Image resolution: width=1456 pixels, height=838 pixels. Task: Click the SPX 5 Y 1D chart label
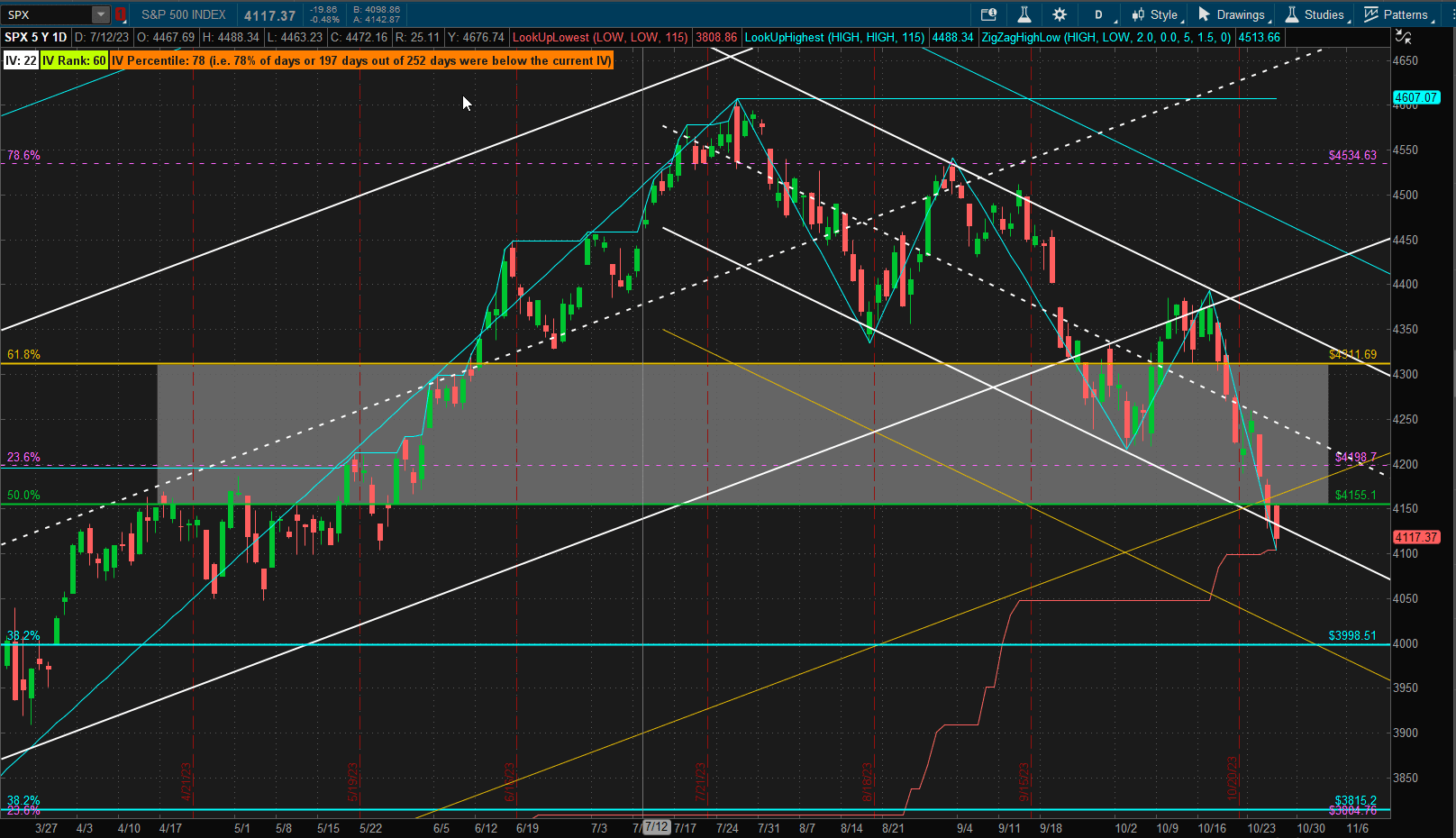coord(36,37)
